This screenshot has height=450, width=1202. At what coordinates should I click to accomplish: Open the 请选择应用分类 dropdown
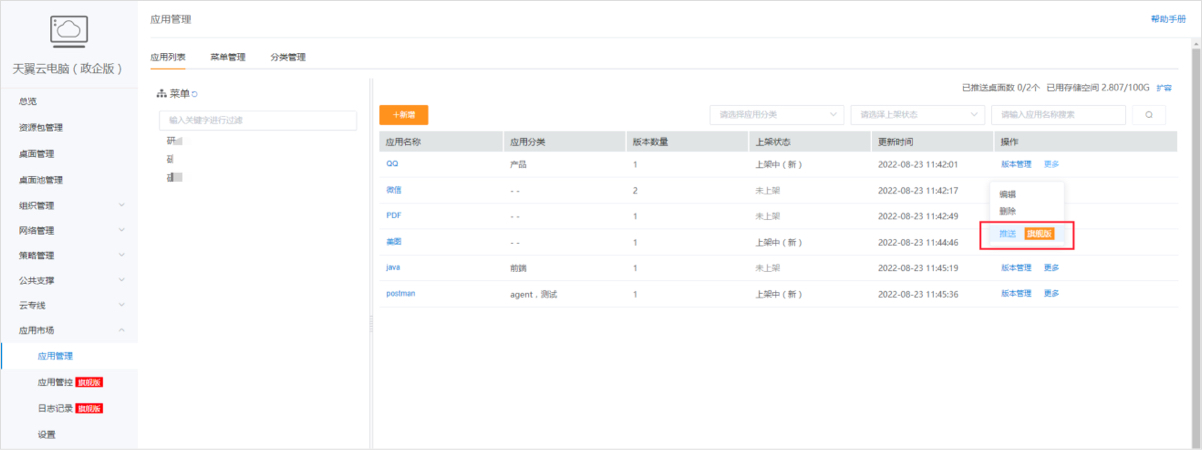pos(776,115)
